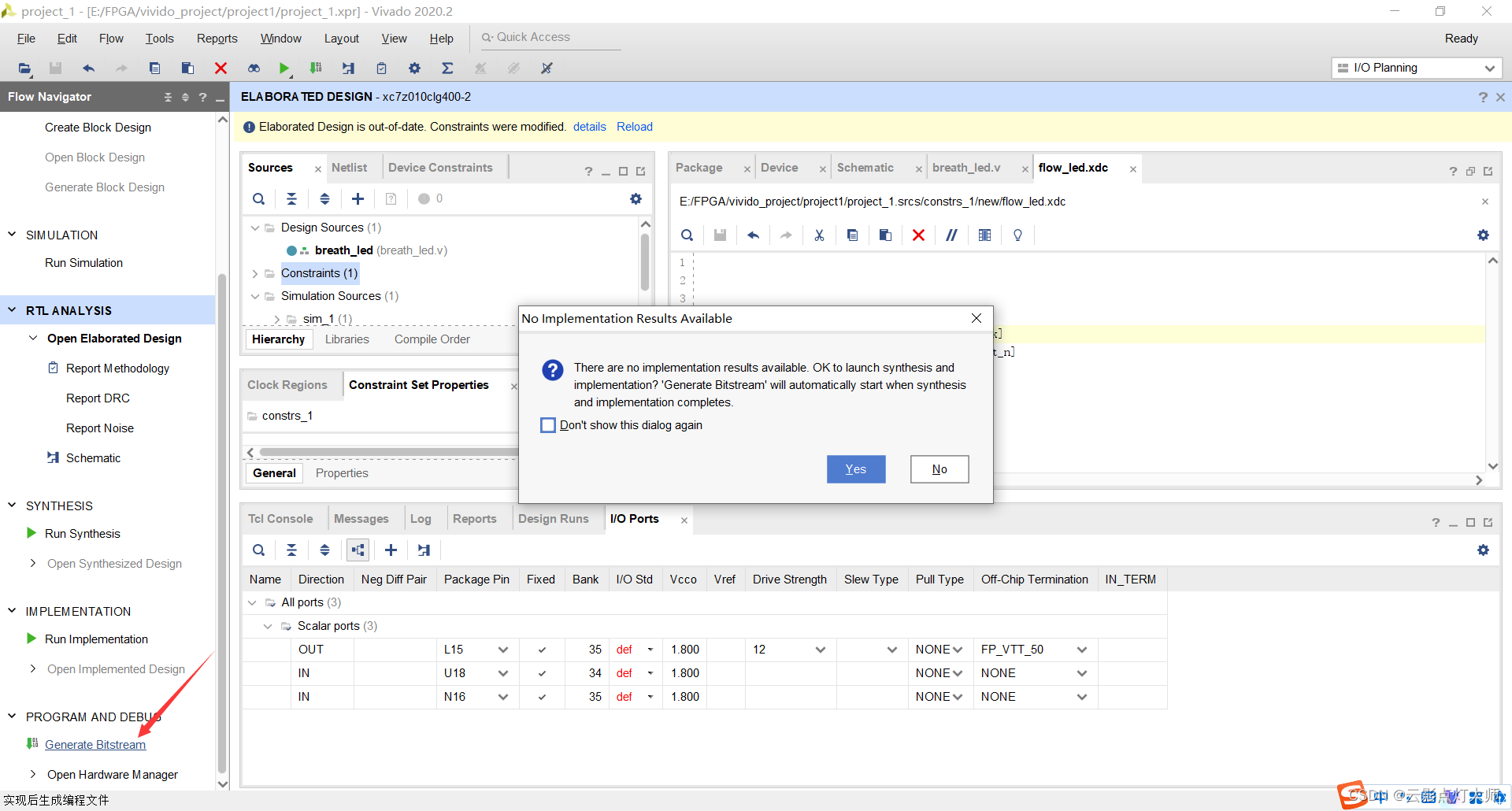Click the plus Create I/O Port icon
This screenshot has height=811, width=1512.
point(391,550)
